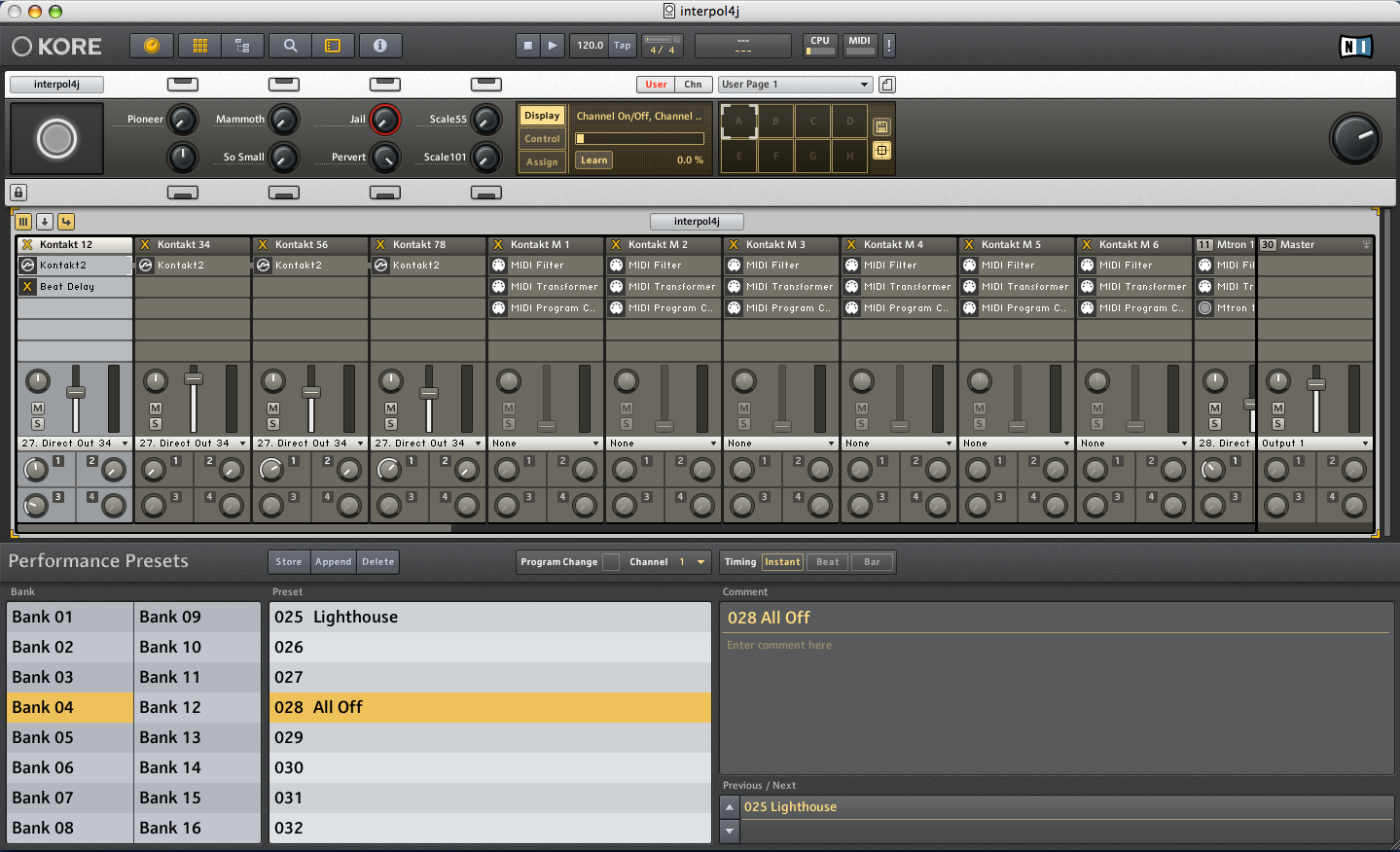Image resolution: width=1400 pixels, height=852 pixels.
Task: Start transport playback
Action: pyautogui.click(x=553, y=46)
